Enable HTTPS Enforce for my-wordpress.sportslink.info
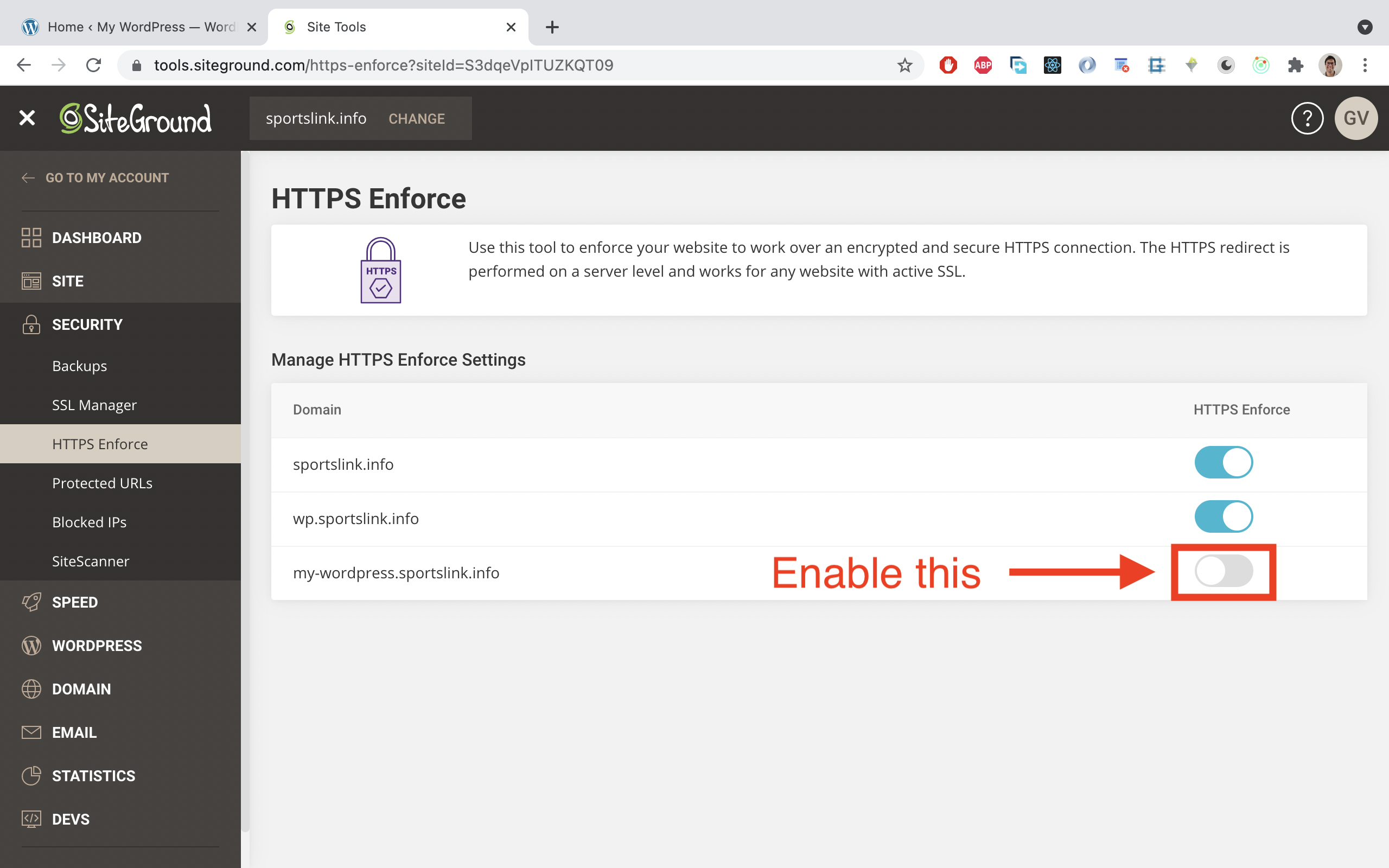 pyautogui.click(x=1223, y=571)
